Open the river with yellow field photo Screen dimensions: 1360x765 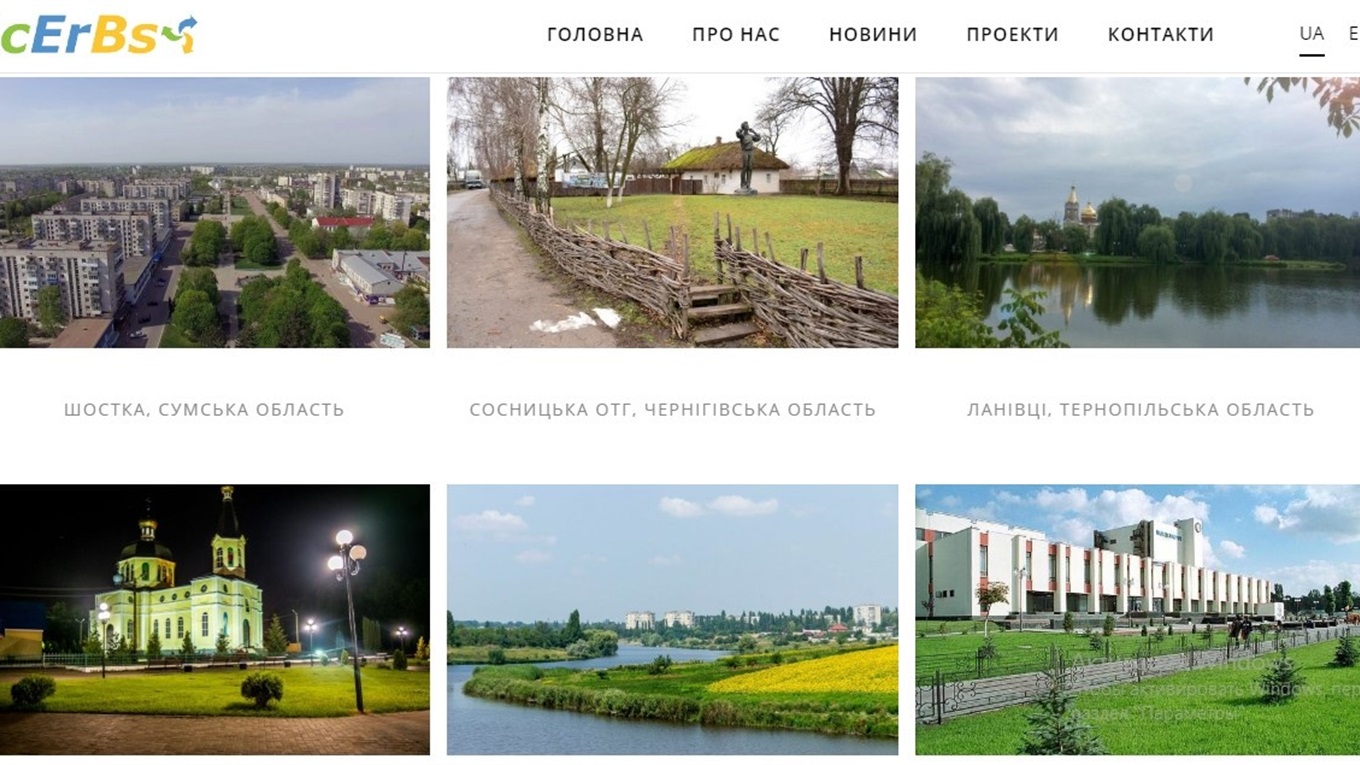point(672,620)
